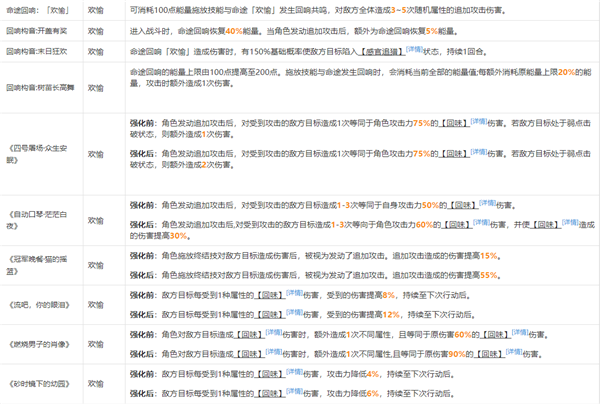Open 详情 in 彩衬镜下的幼园 强化前 line
Screen dimensions: 600x404
[292, 372]
